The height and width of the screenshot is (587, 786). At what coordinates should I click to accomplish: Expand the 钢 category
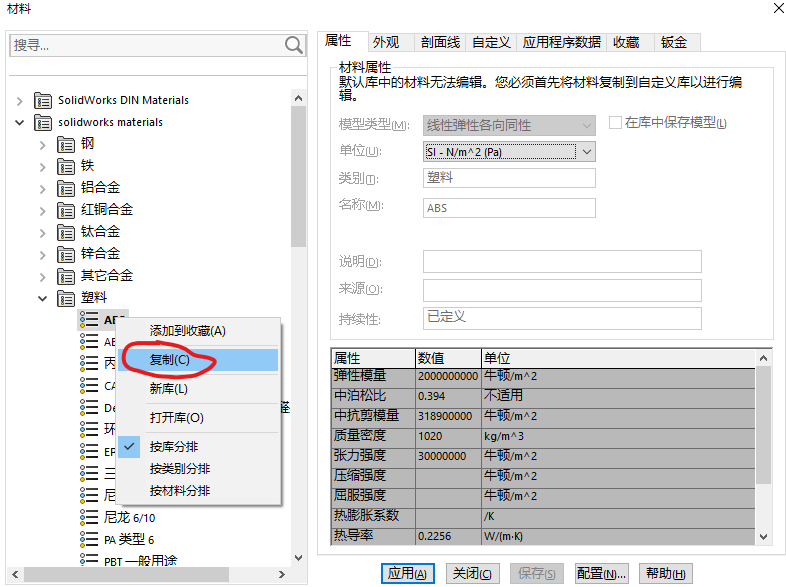click(x=43, y=145)
